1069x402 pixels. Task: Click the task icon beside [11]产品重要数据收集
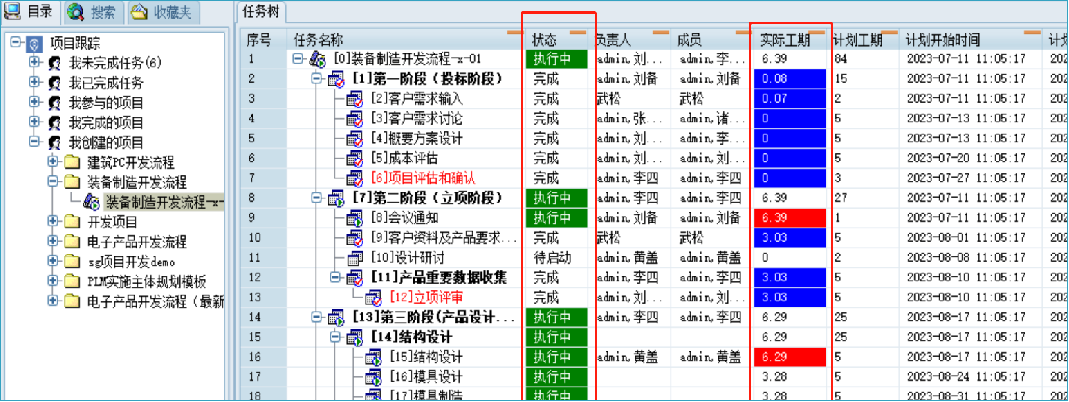click(x=355, y=278)
